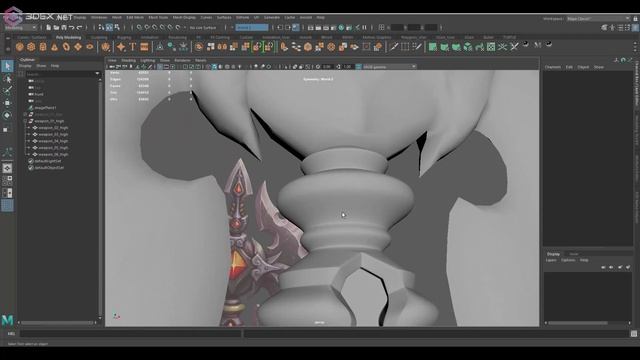Select the defaultObjectSet item in Outliner
The height and width of the screenshot is (360, 640).
coord(49,168)
